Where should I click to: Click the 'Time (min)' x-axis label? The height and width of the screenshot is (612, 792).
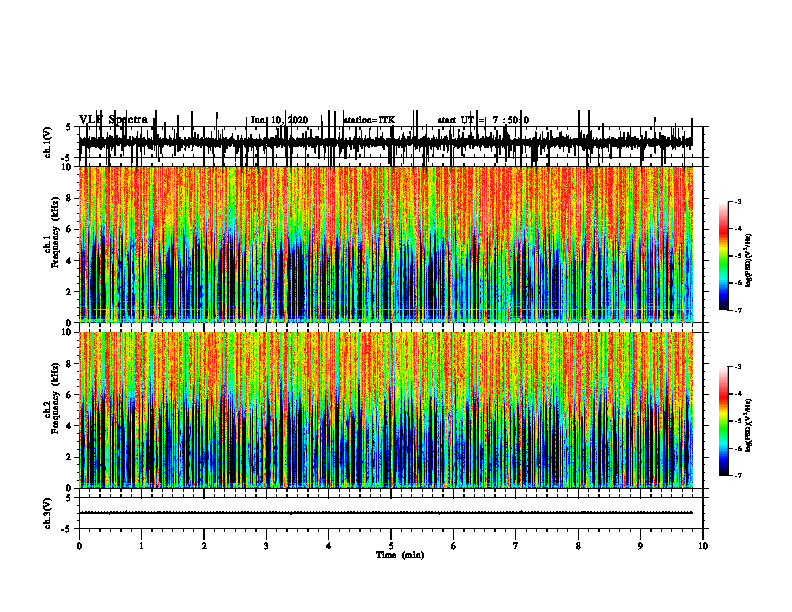tap(400, 555)
